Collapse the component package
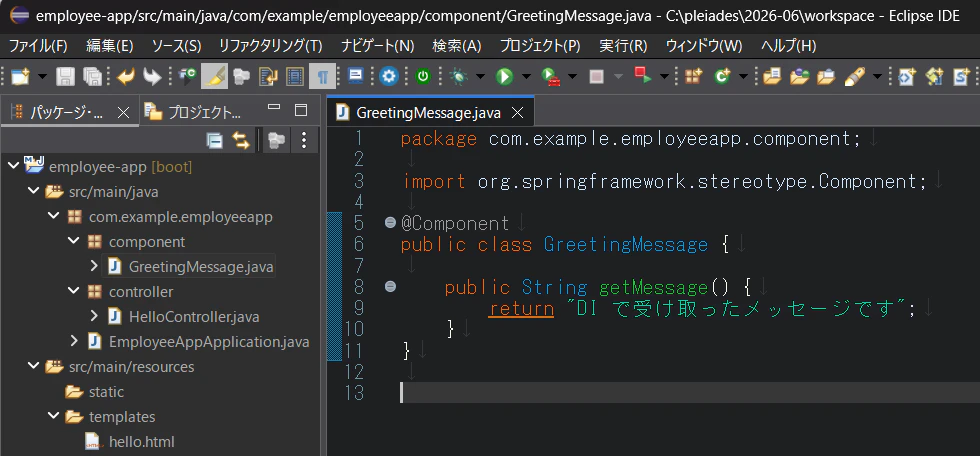This screenshot has width=980, height=456. point(74,242)
